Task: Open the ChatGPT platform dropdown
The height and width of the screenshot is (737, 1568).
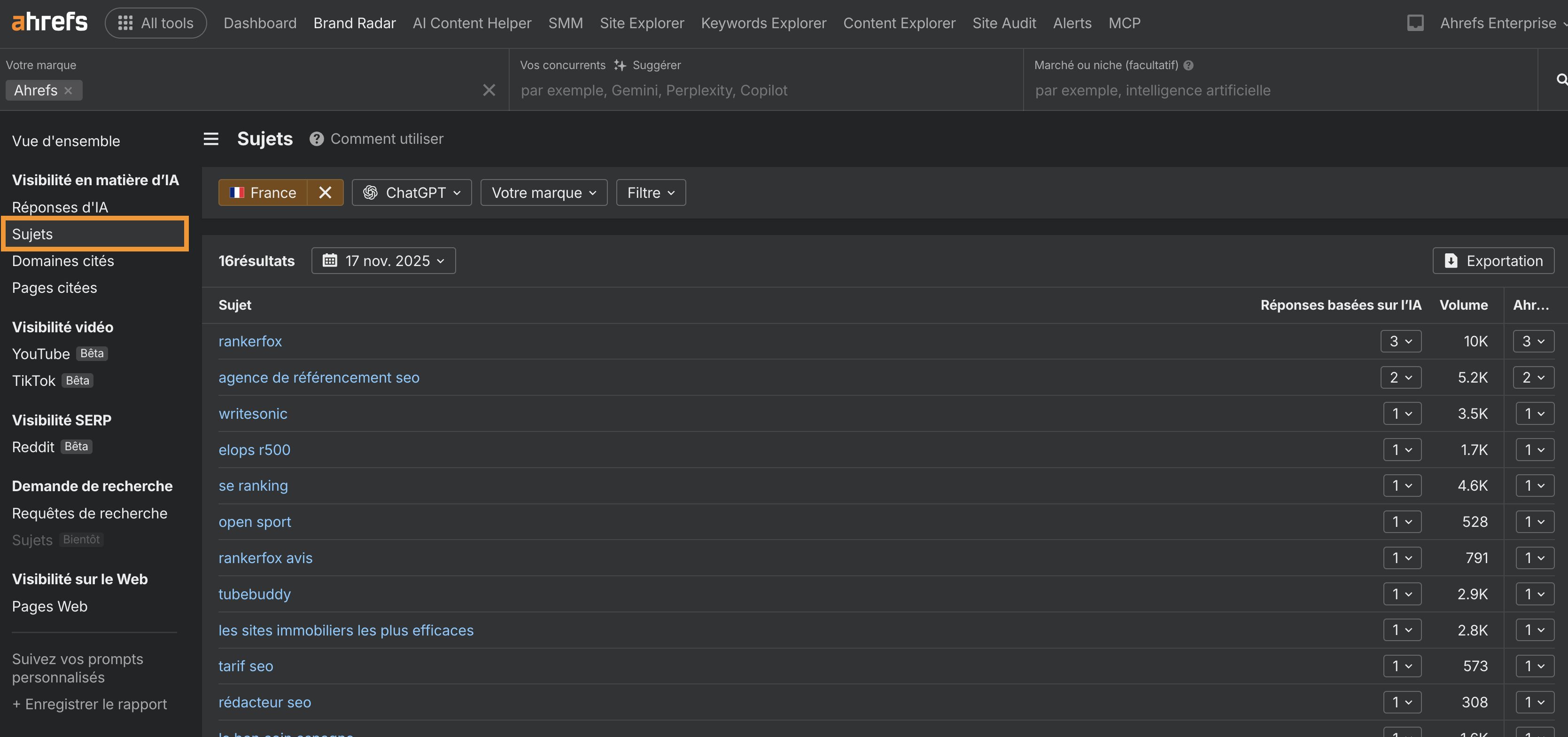Action: tap(411, 192)
